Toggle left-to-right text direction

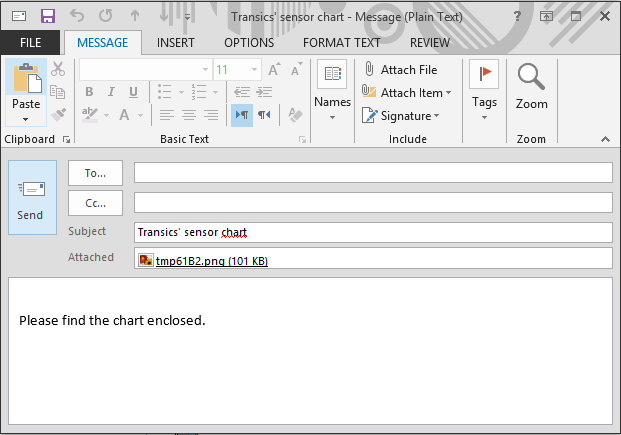241,115
